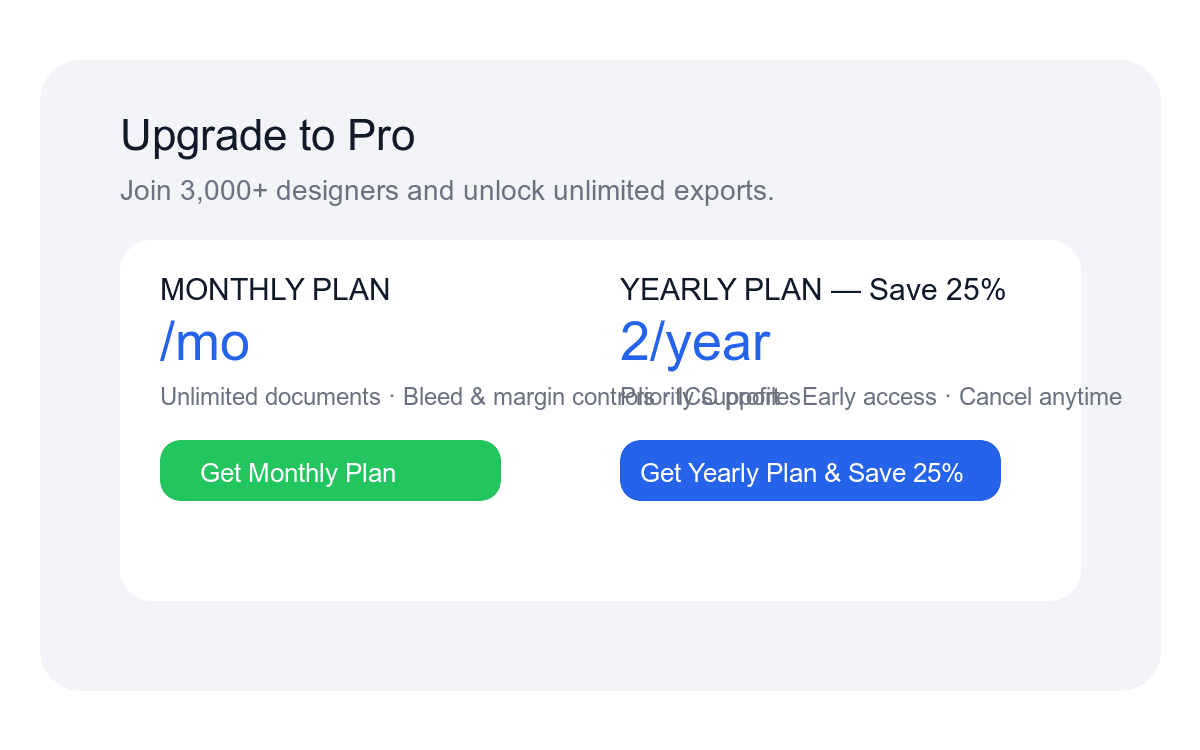Select the MONTHLY PLAN heading
This screenshot has height=750, width=1200.
[275, 290]
